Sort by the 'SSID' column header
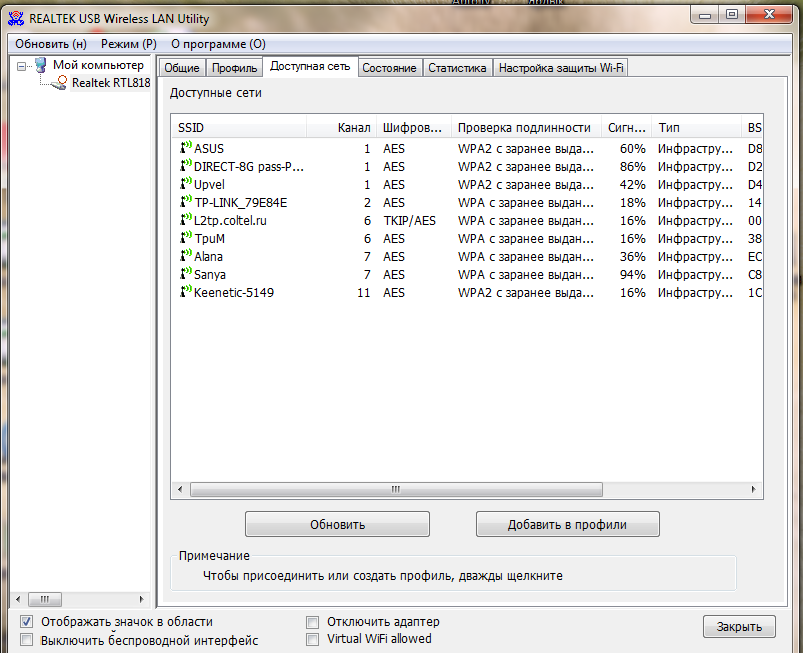Screen dimensions: 803x653 click(x=239, y=128)
